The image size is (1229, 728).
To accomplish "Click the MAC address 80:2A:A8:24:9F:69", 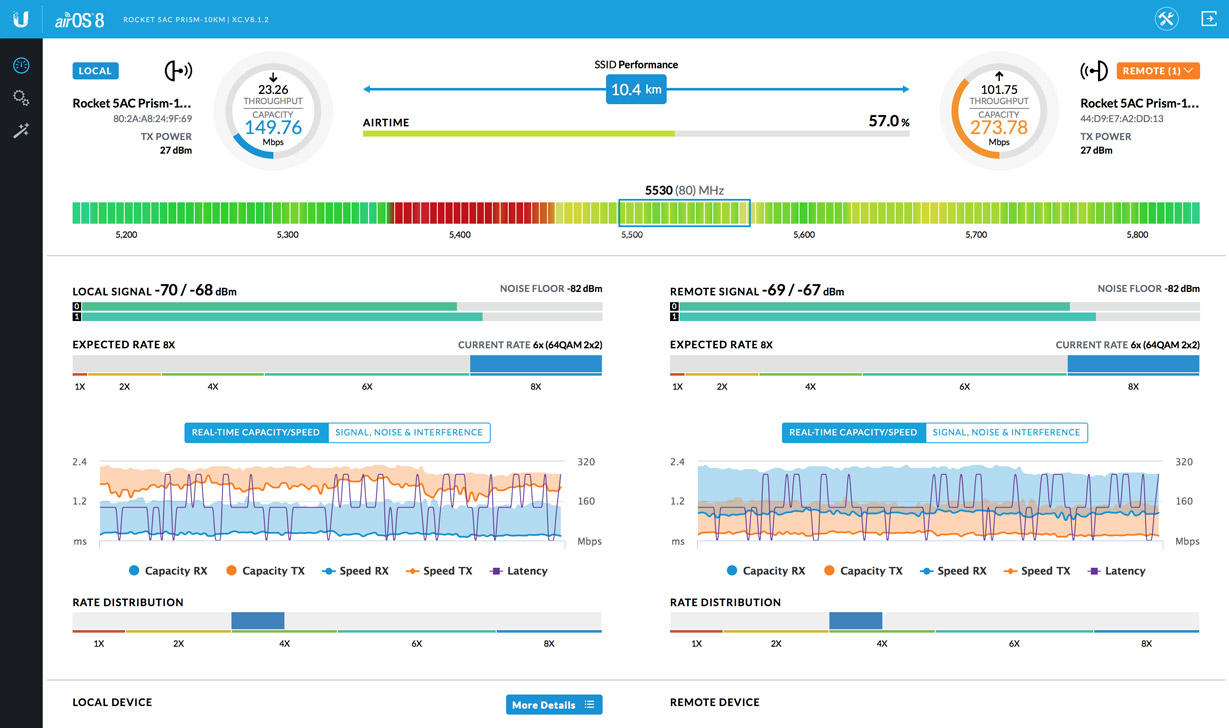I will [153, 119].
